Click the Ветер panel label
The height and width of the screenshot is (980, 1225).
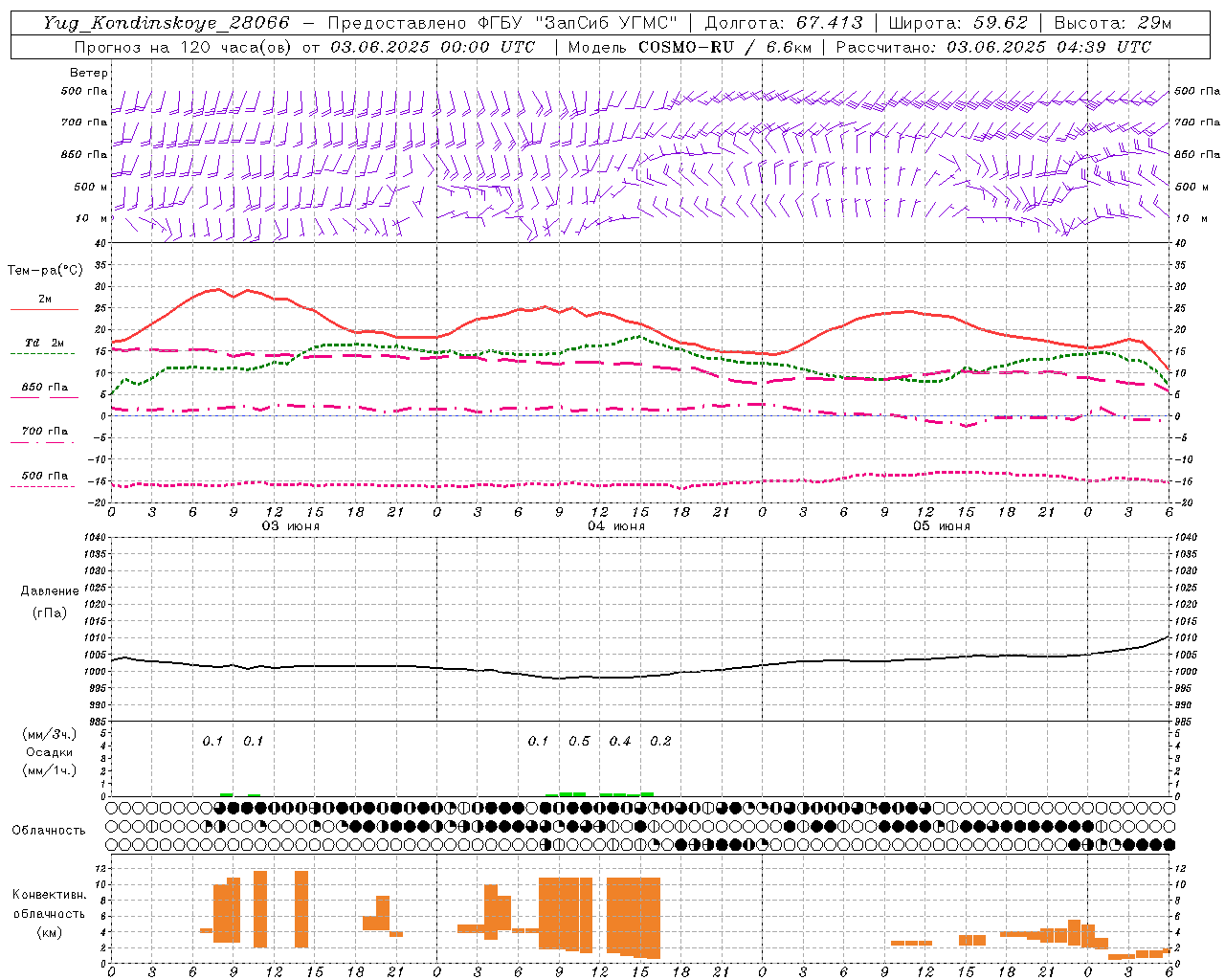(x=89, y=73)
